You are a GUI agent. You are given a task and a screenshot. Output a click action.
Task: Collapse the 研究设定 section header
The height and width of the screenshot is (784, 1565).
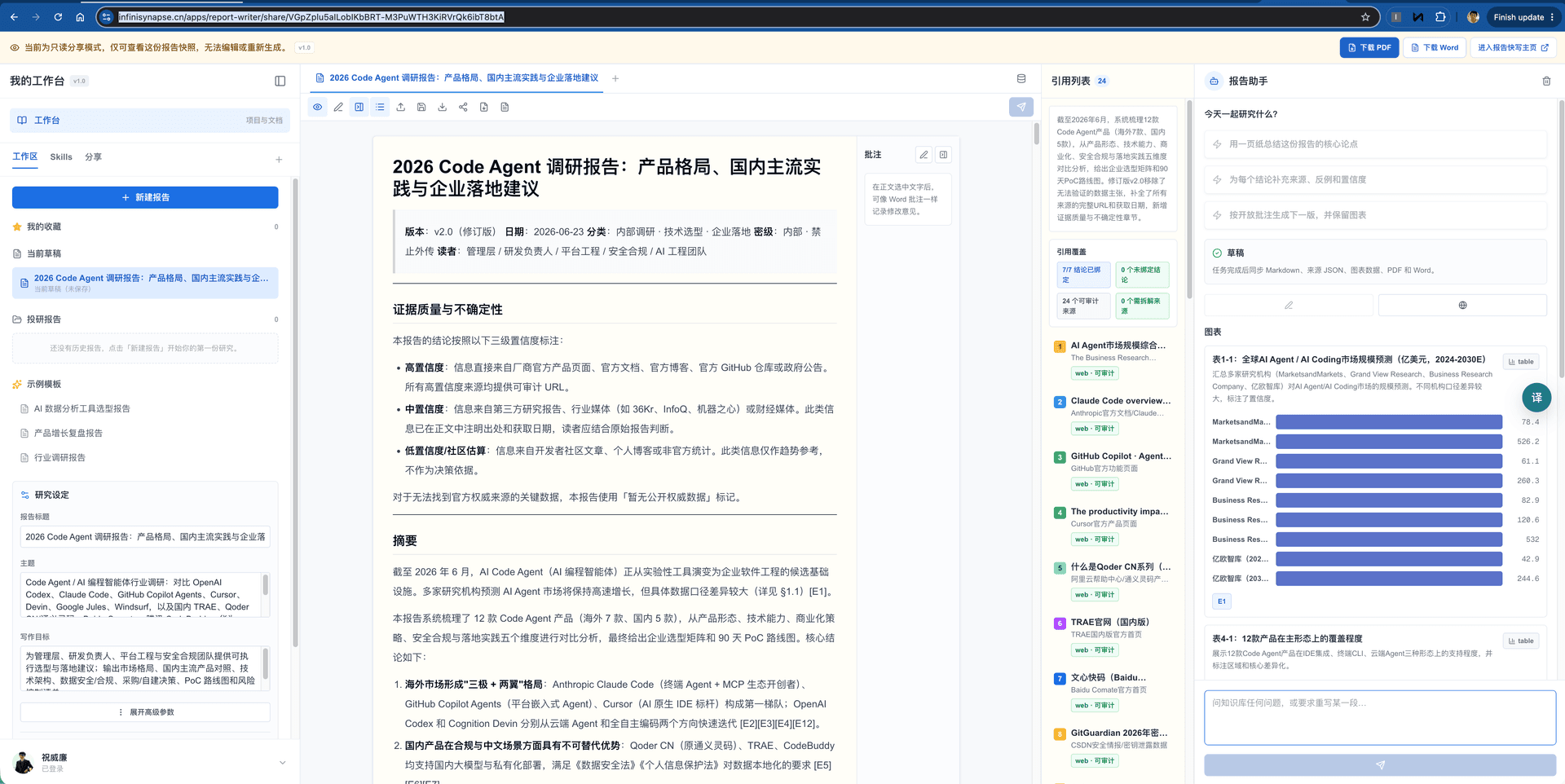coord(145,495)
